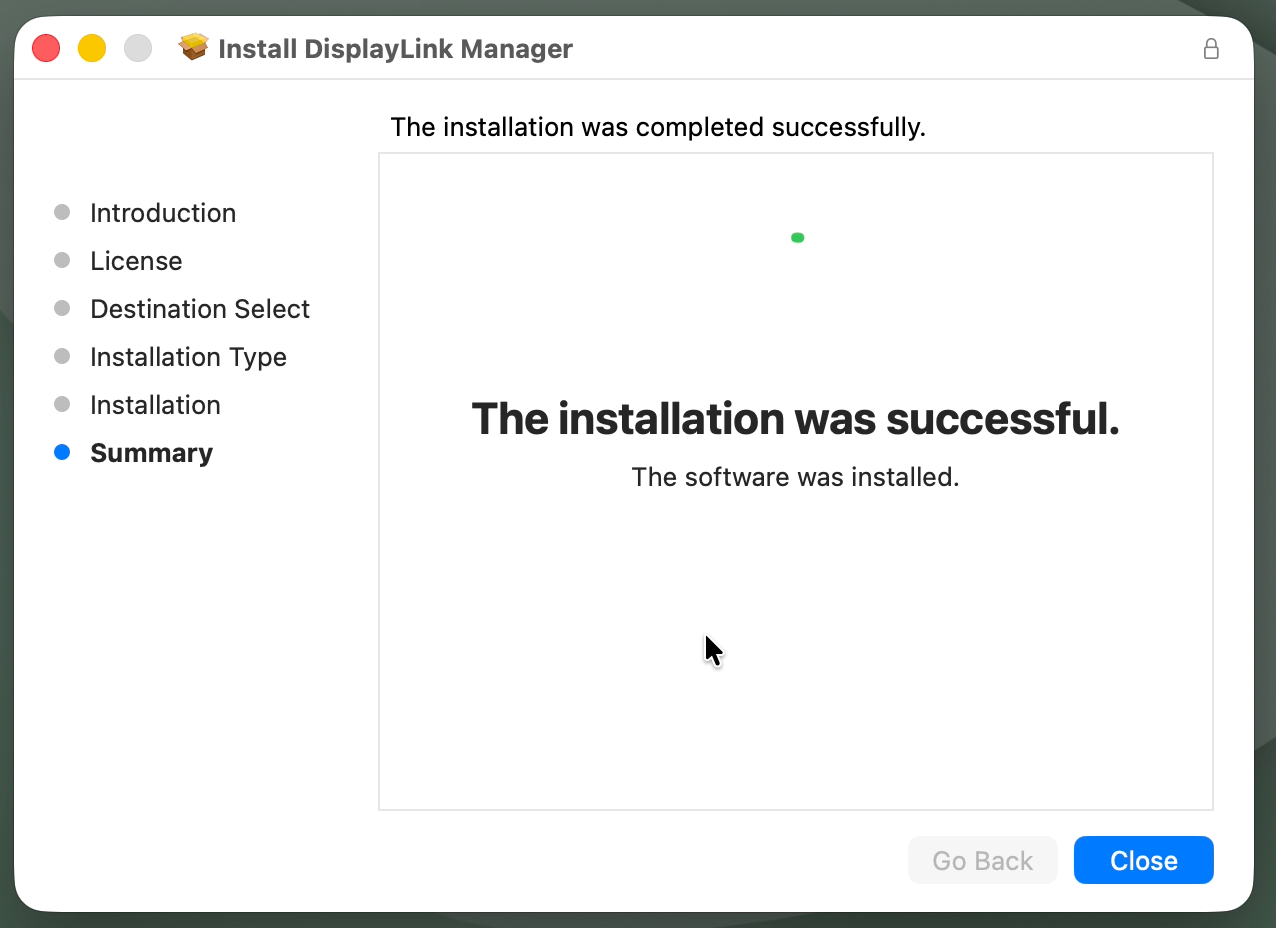Click the gray bullet beside Installation
The height and width of the screenshot is (928, 1276).
62,404
